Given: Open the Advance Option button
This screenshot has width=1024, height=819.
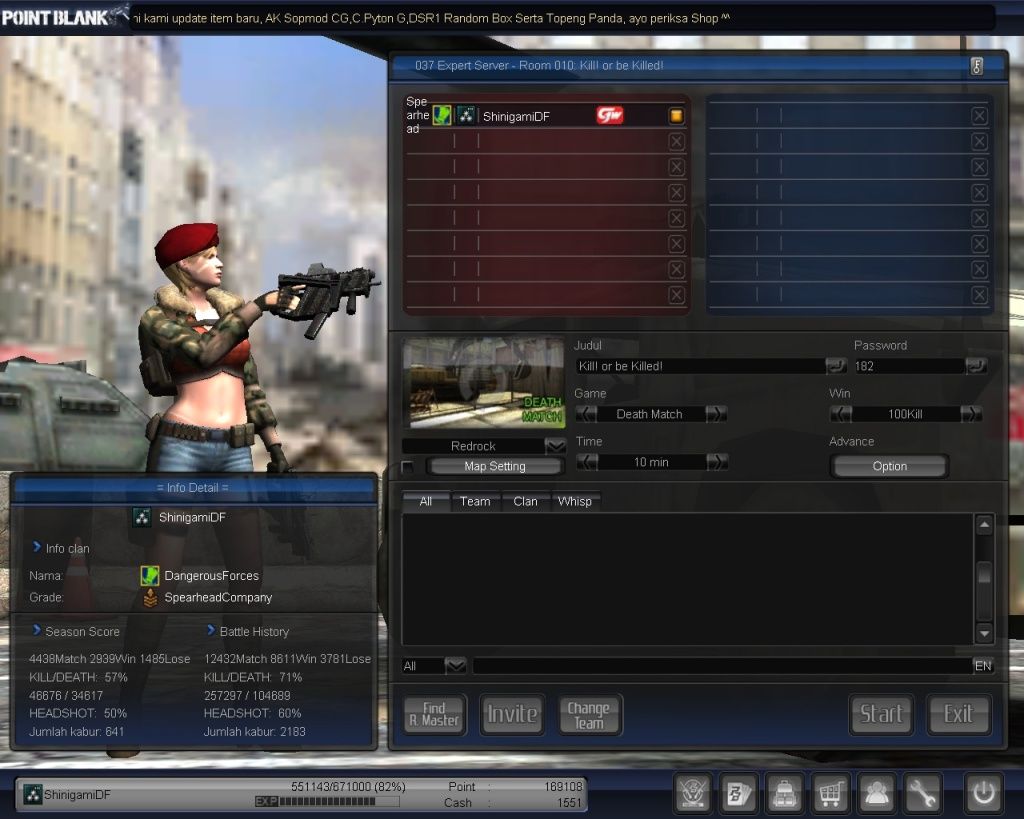Looking at the screenshot, I should [889, 466].
